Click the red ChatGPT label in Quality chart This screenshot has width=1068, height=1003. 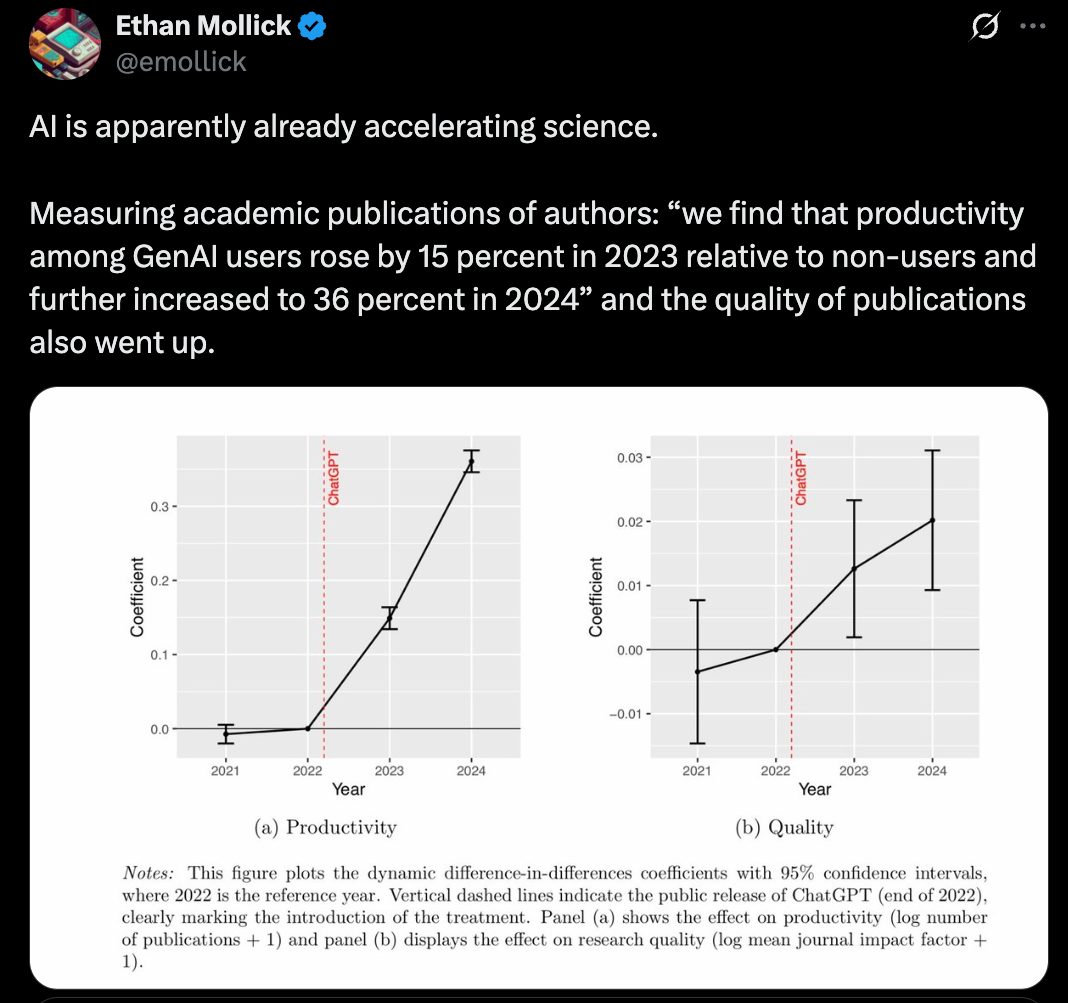(801, 478)
